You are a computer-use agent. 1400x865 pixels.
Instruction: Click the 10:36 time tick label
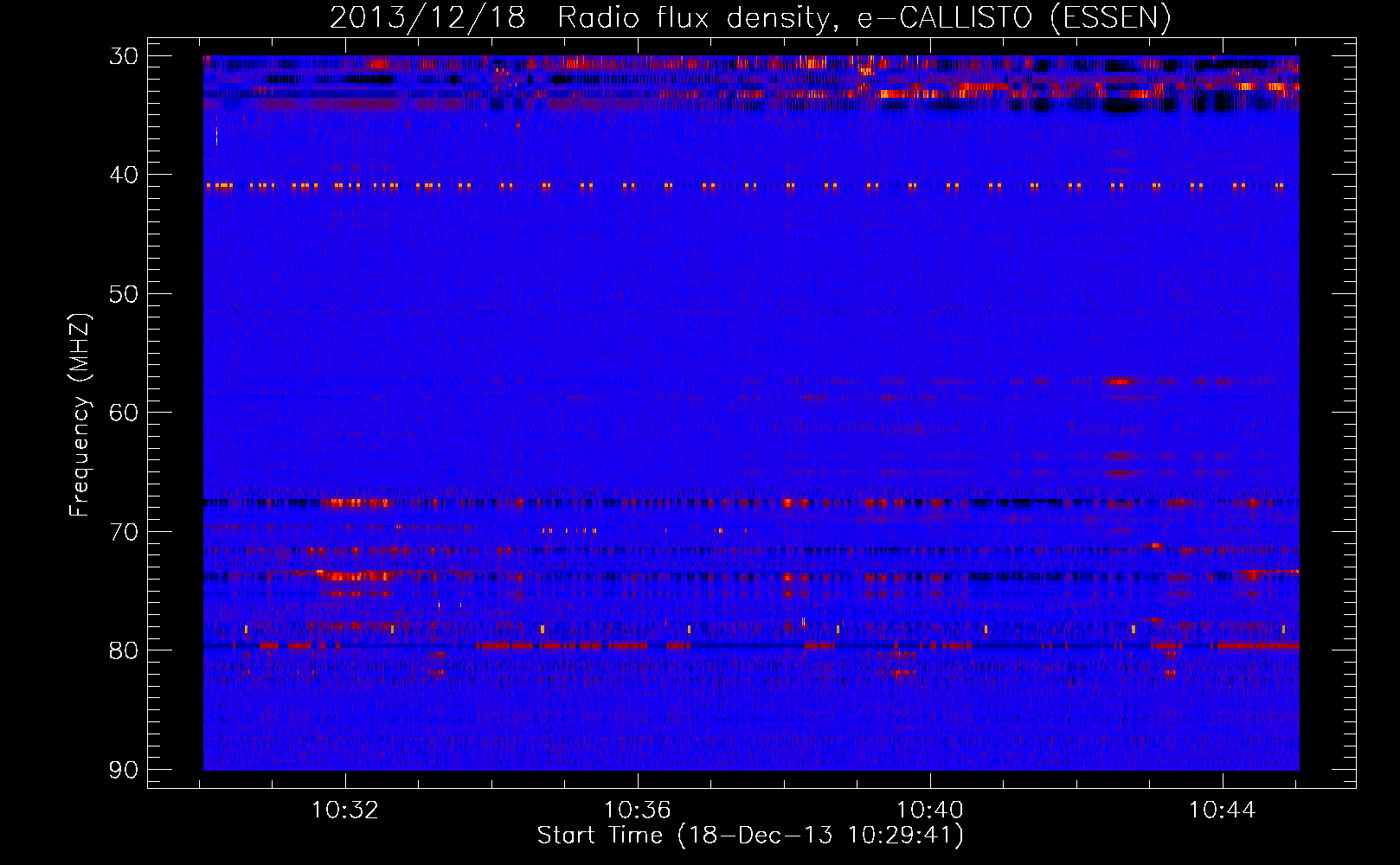click(x=638, y=811)
